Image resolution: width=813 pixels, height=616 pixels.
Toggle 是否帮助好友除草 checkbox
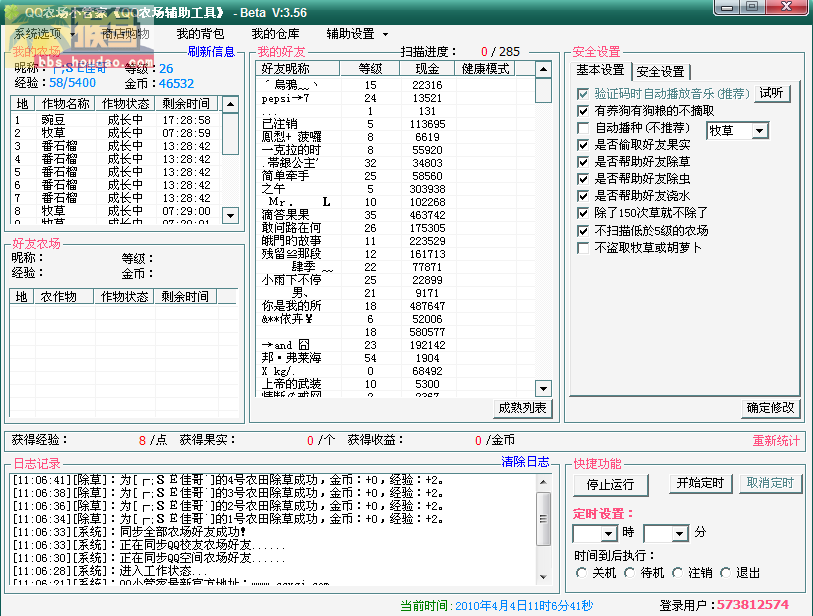(x=583, y=162)
